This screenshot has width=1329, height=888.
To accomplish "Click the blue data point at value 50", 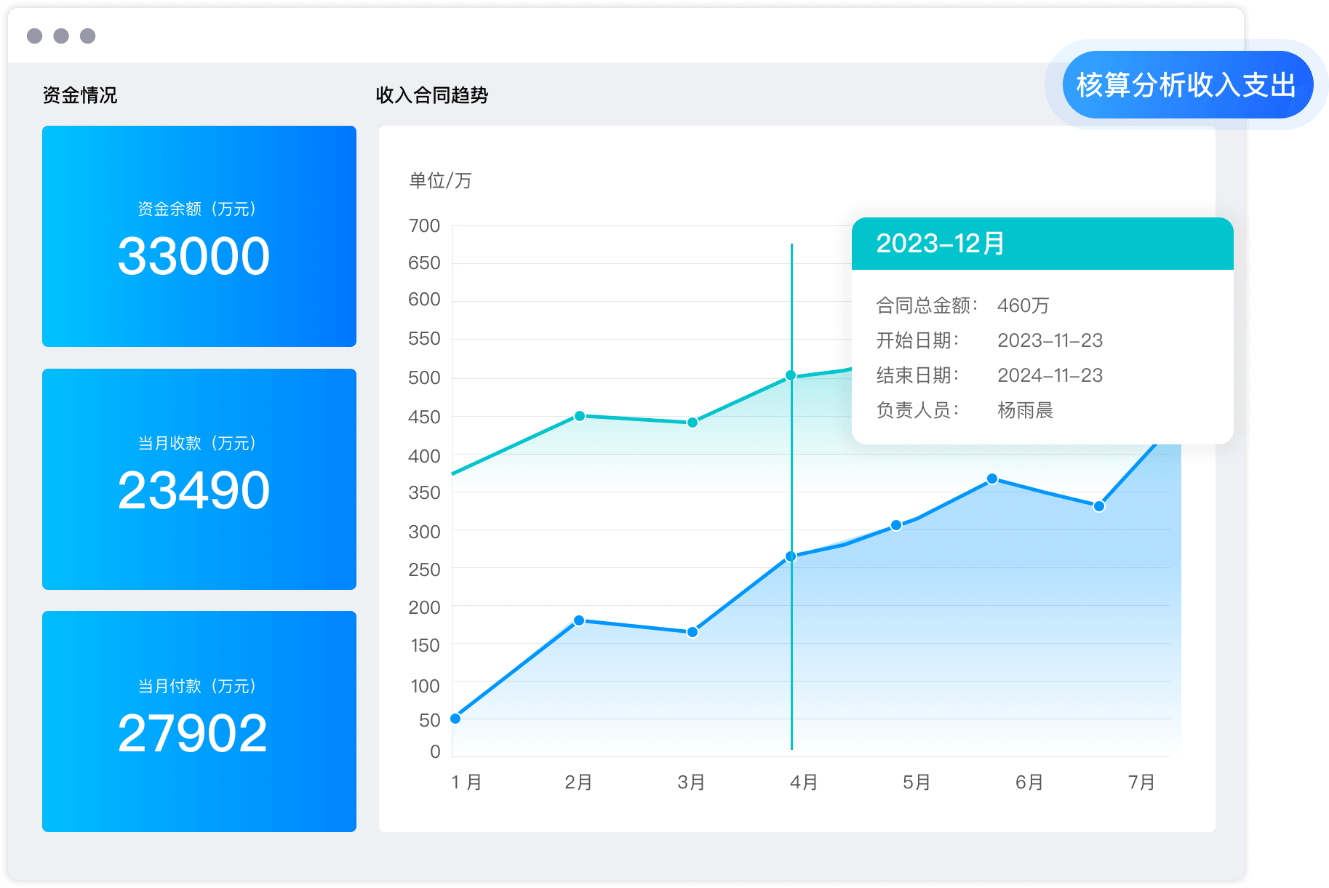I will pyautogui.click(x=455, y=718).
